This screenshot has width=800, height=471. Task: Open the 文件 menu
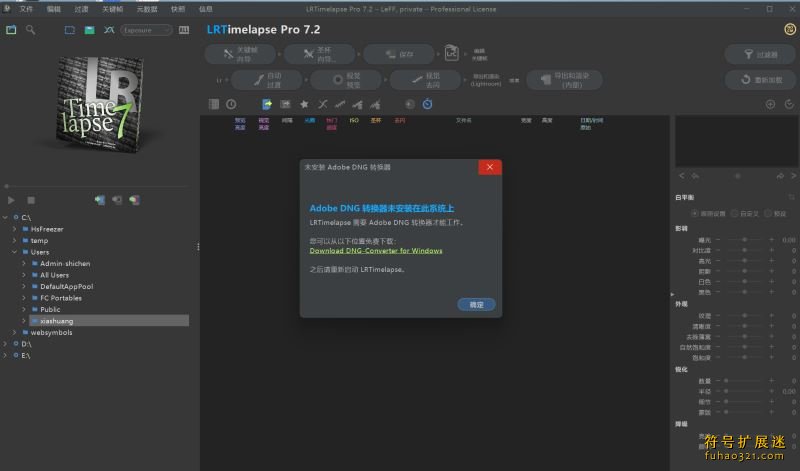click(26, 9)
